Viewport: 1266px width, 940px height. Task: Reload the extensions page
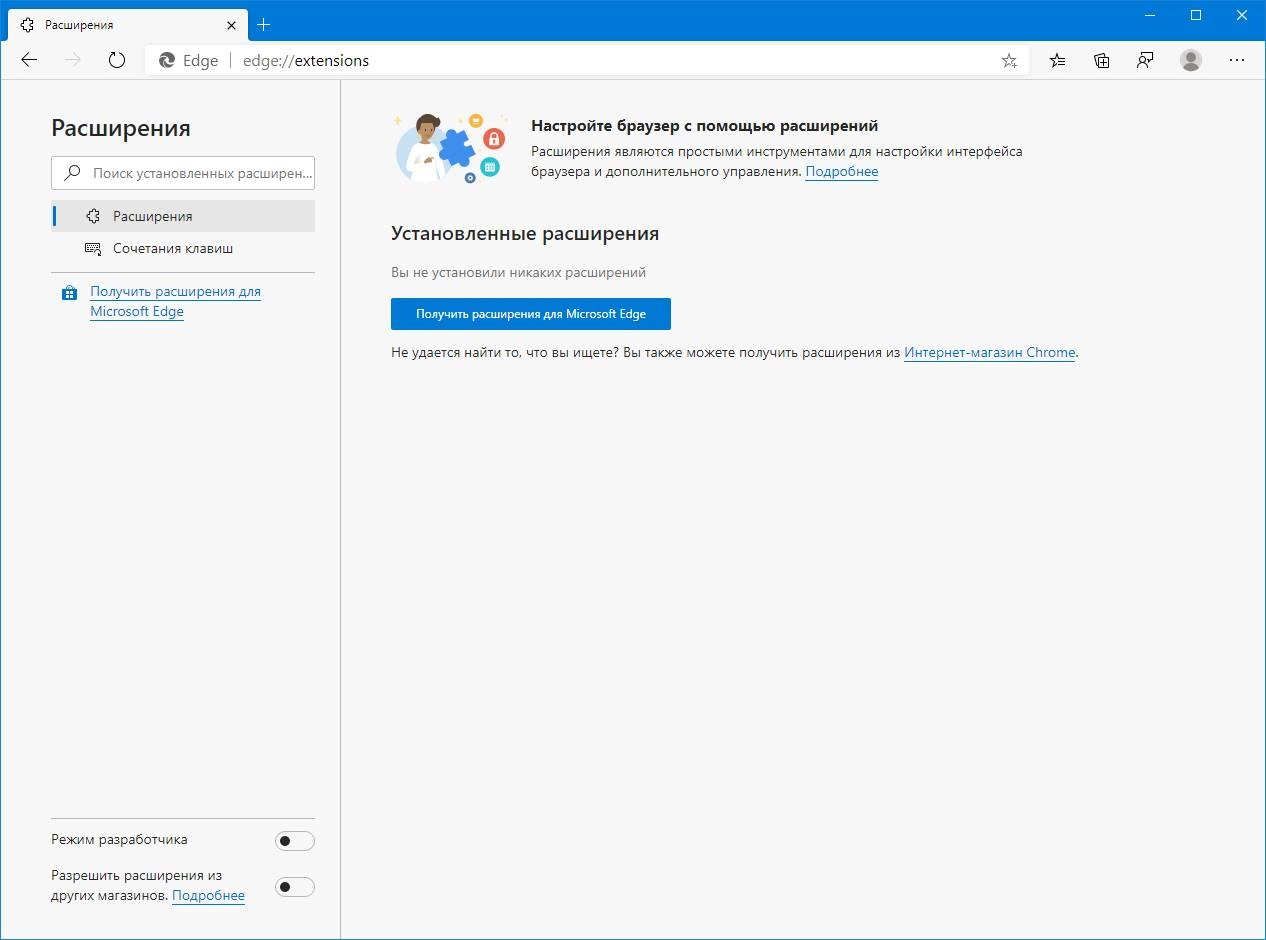(x=117, y=60)
